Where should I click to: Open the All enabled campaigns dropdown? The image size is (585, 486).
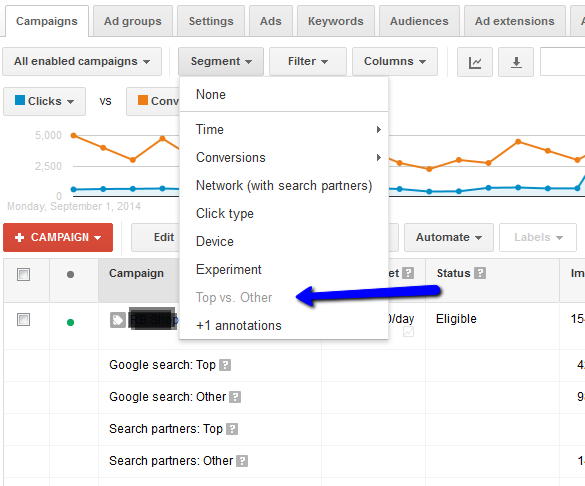pyautogui.click(x=82, y=62)
